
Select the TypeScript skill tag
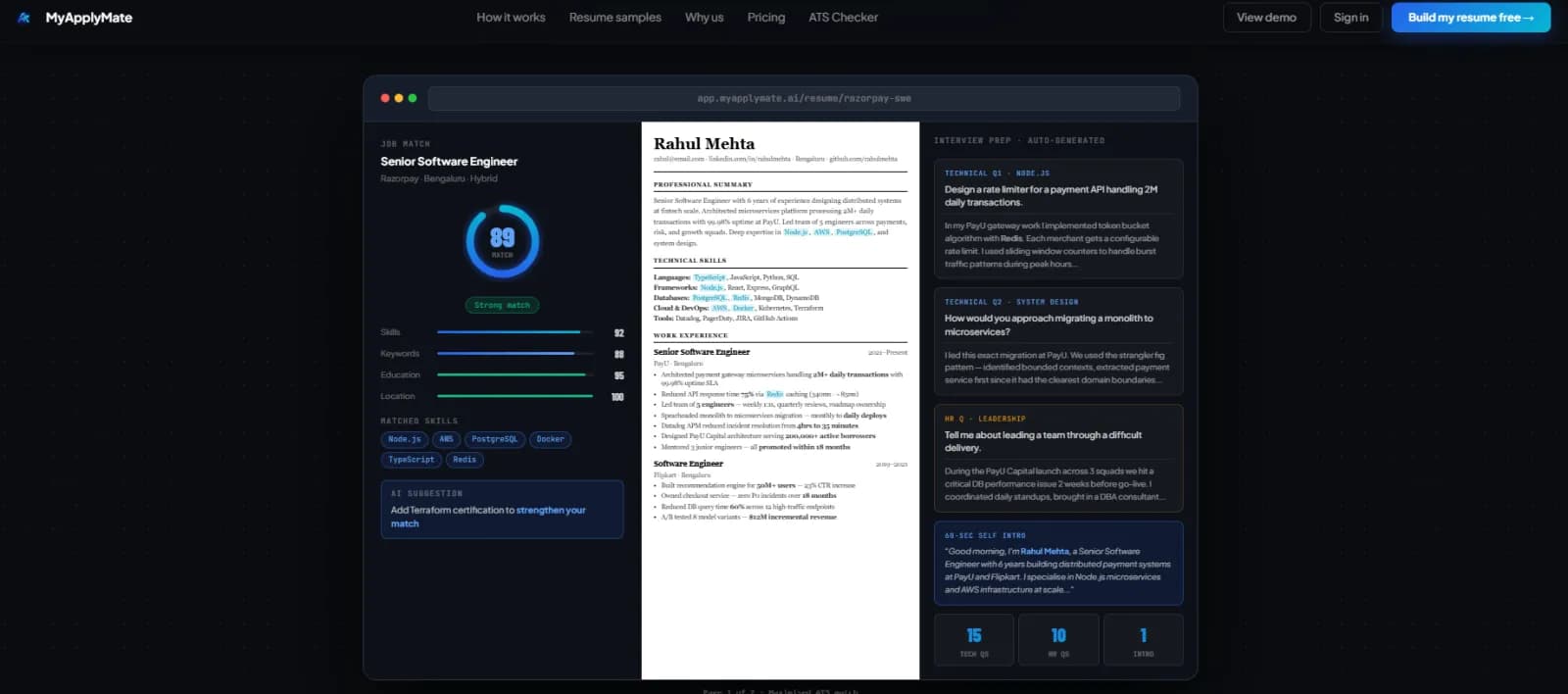pyautogui.click(x=411, y=460)
